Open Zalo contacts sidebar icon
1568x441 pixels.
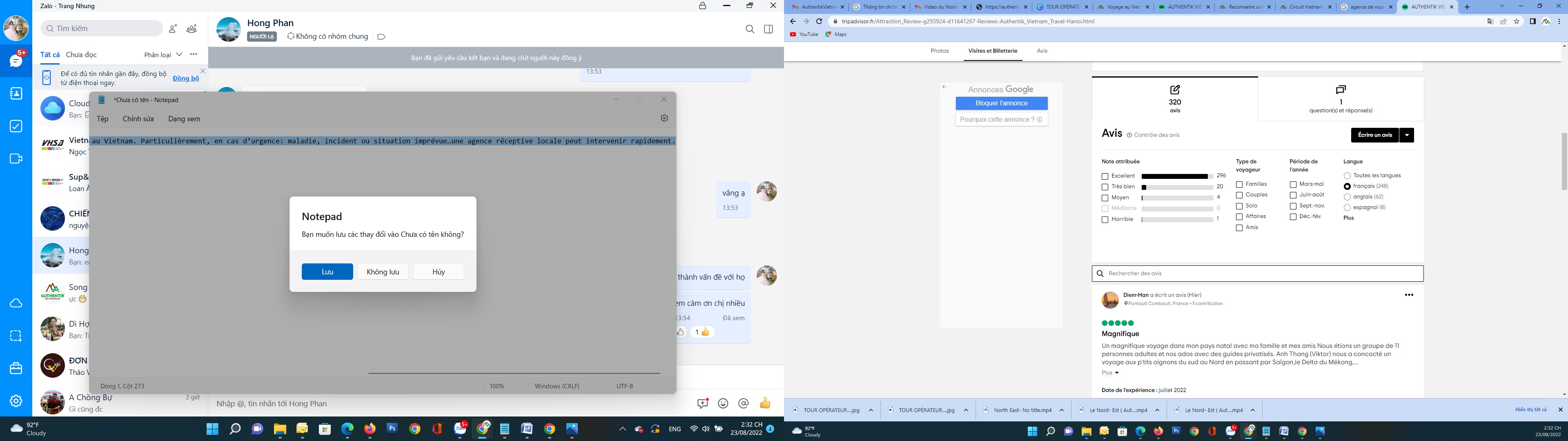click(x=16, y=93)
